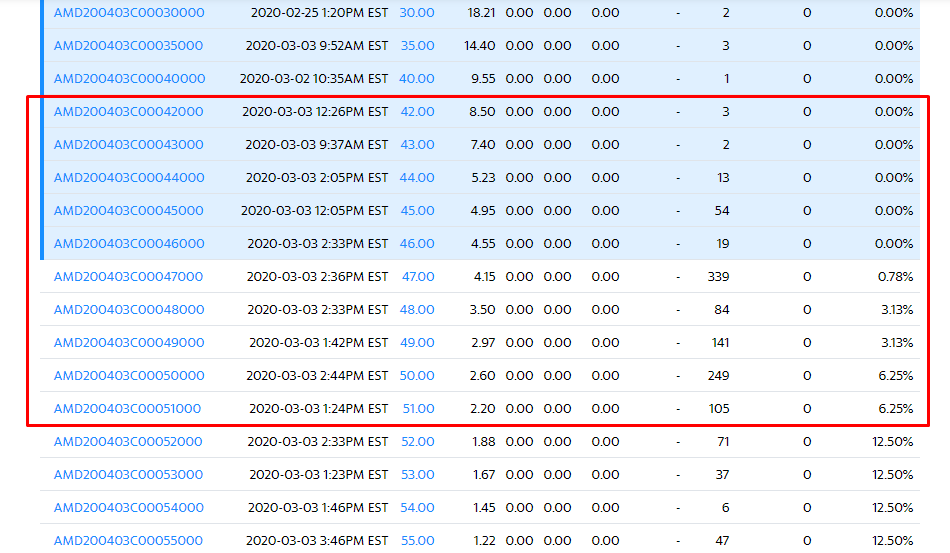This screenshot has height=553, width=950.
Task: Select the 54.00 strike price link
Action: point(417,508)
